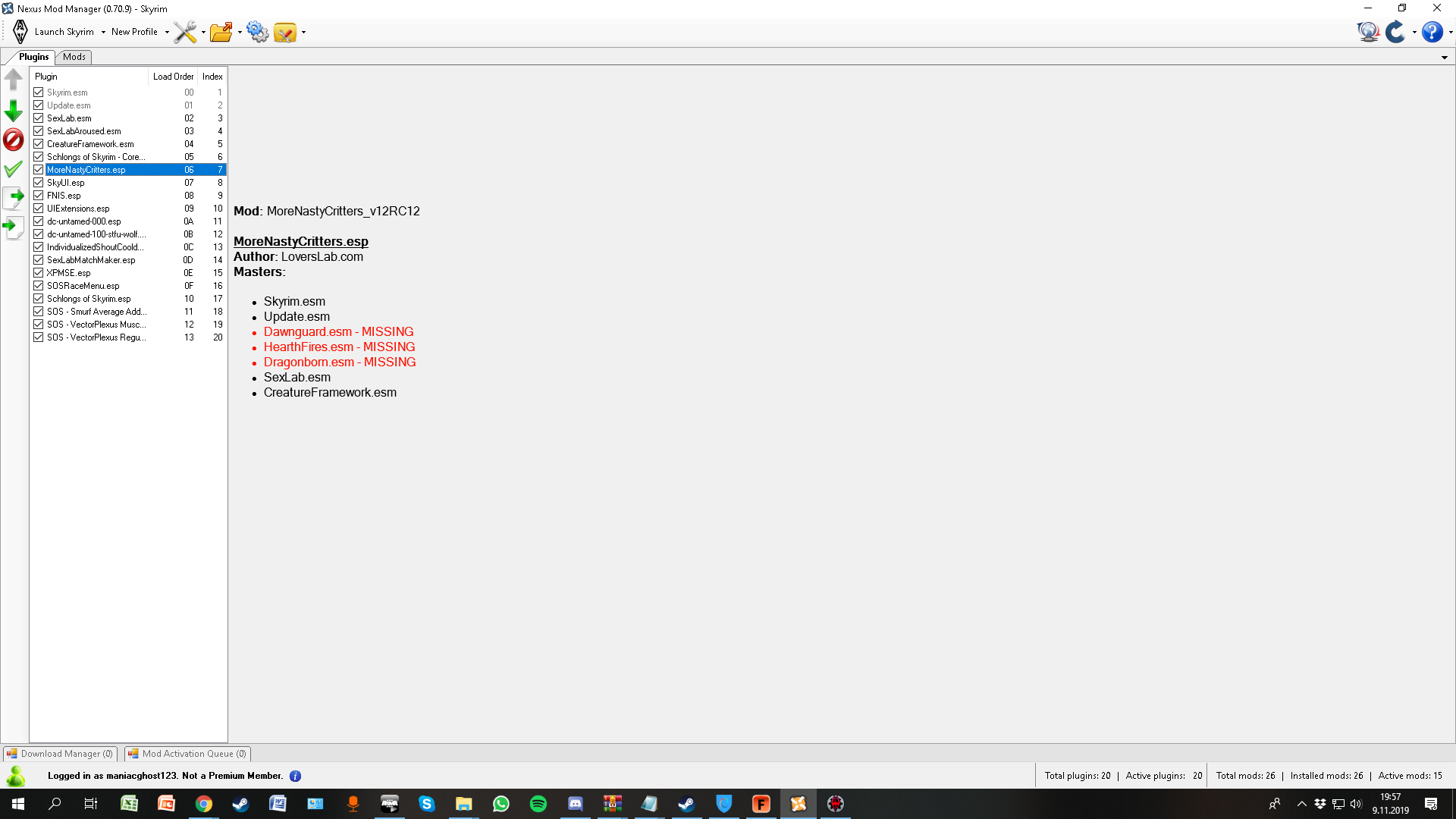The image size is (1456, 819).
Task: Click the Windows Start button
Action: 18,804
